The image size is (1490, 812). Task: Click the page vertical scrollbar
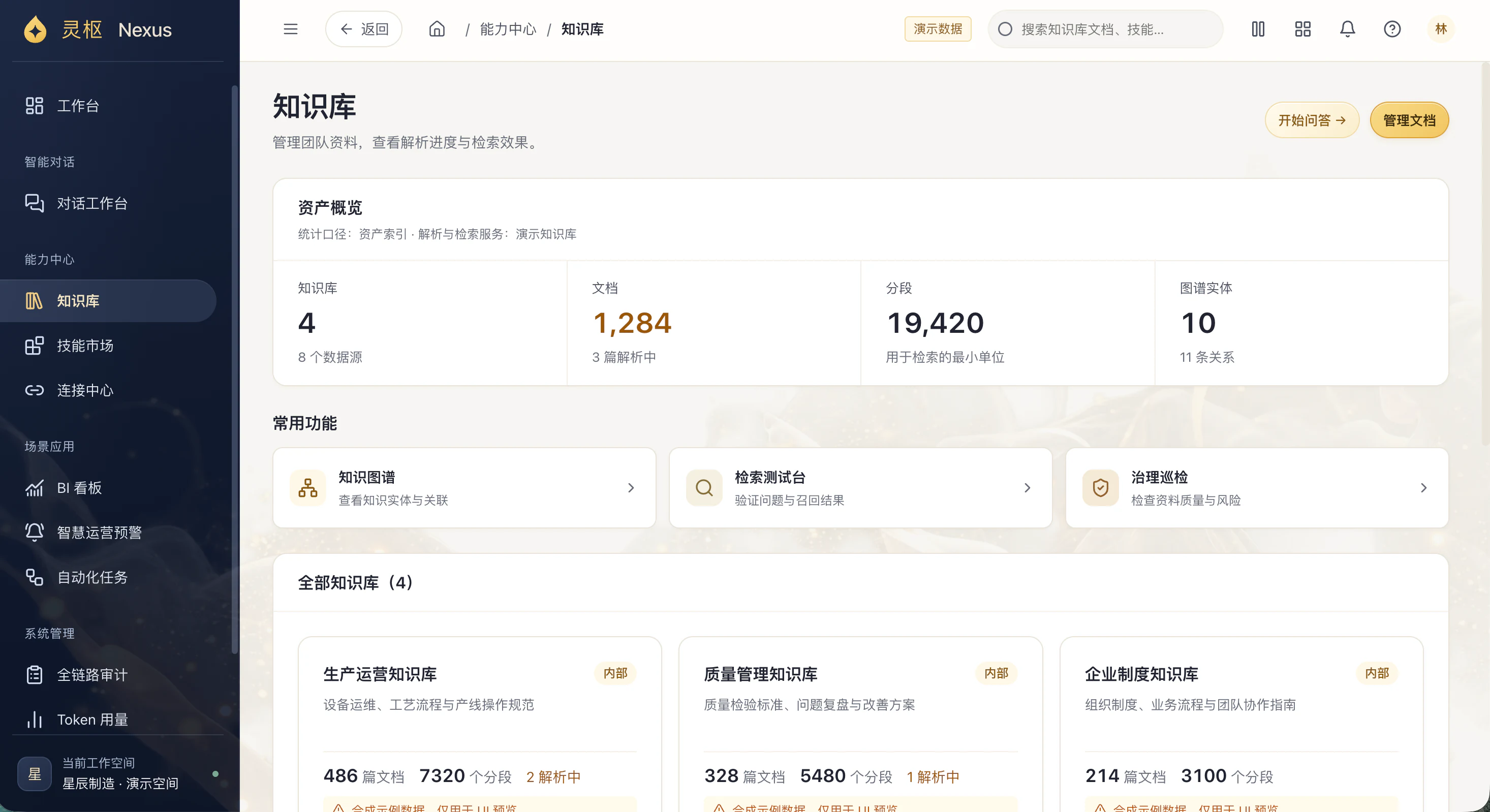tap(1485, 255)
